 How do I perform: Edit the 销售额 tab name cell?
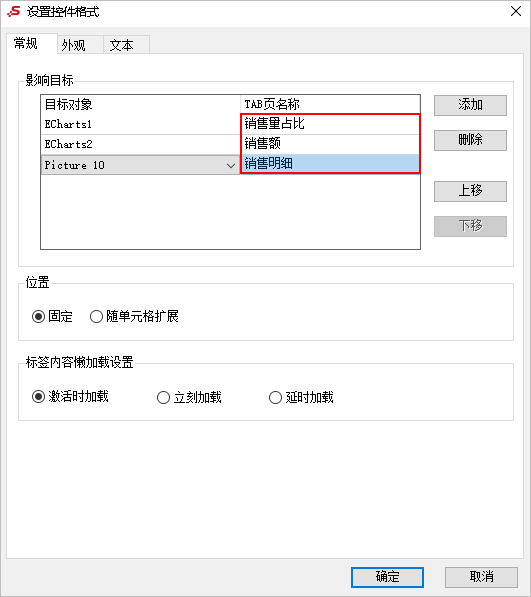pyautogui.click(x=330, y=144)
